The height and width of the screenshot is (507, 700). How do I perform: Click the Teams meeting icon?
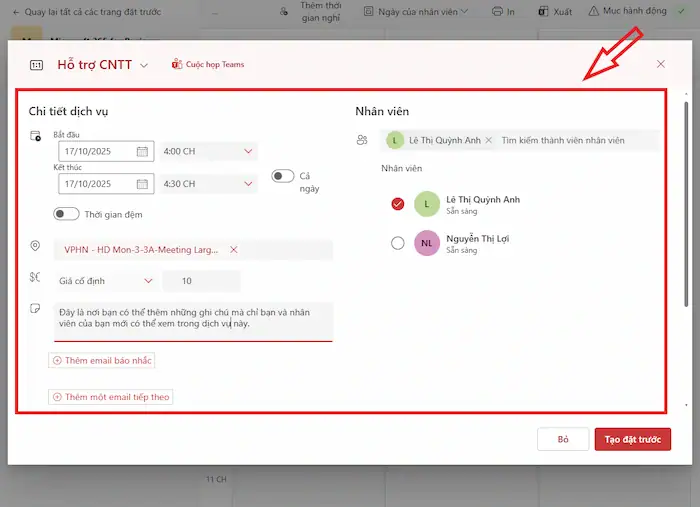177,65
